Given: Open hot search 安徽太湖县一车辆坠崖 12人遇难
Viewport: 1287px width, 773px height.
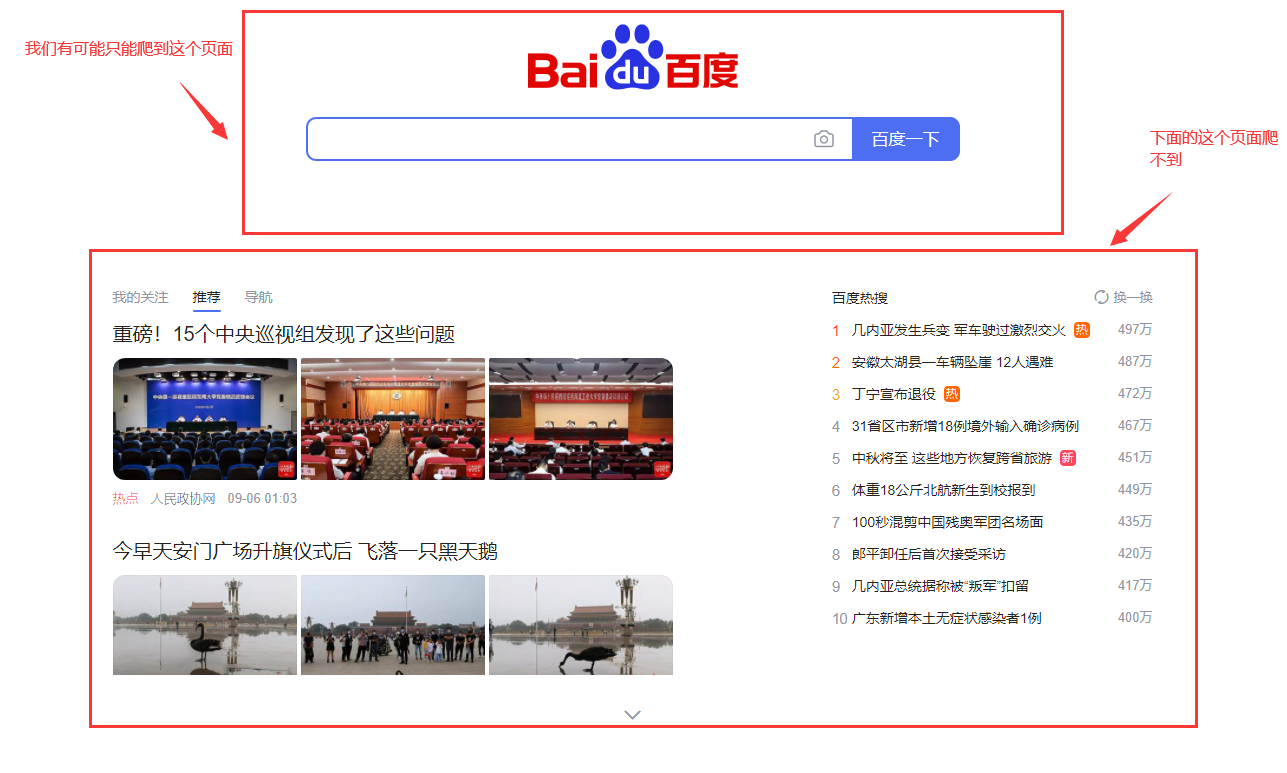Looking at the screenshot, I should click(952, 362).
